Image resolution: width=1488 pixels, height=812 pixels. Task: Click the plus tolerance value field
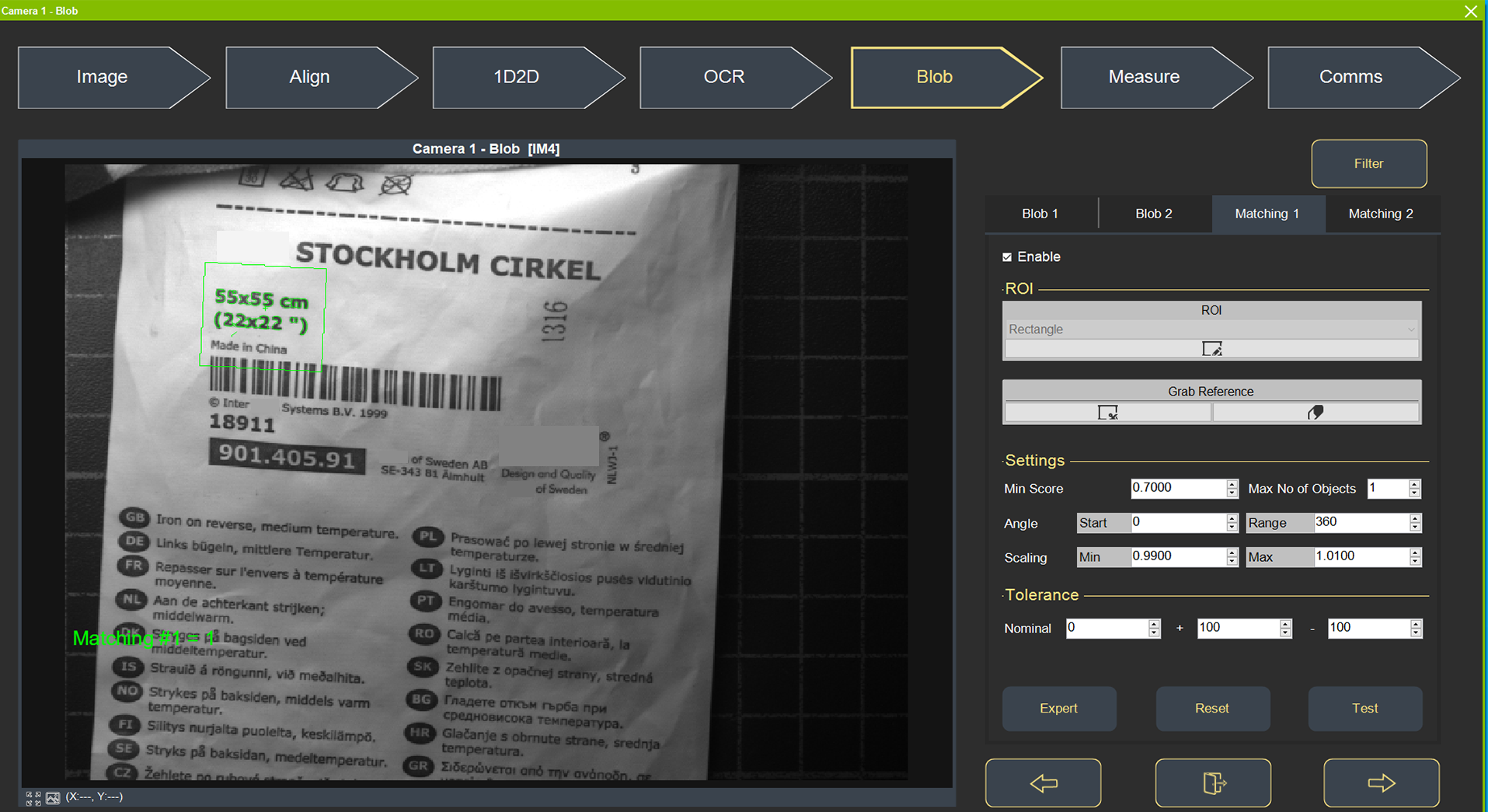(1239, 628)
